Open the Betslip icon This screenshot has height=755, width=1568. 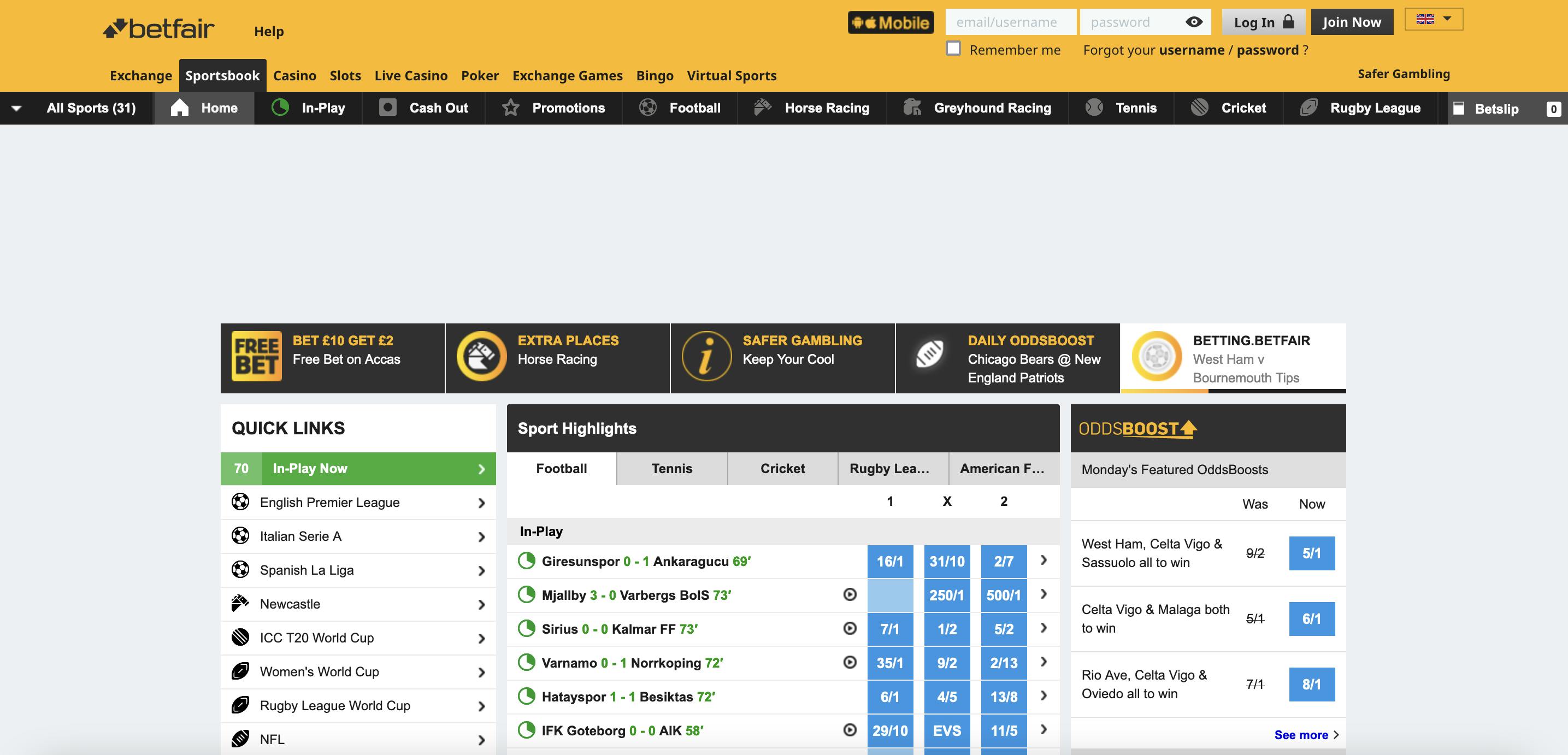[1460, 108]
